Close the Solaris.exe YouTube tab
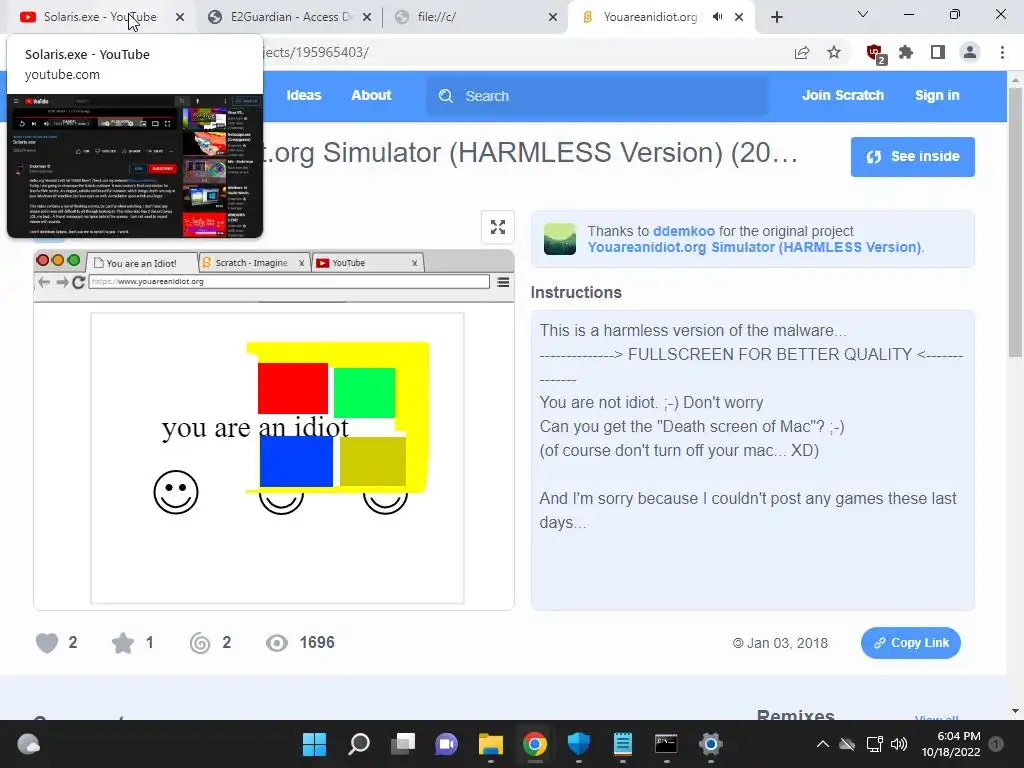Viewport: 1024px width, 768px height. point(180,17)
